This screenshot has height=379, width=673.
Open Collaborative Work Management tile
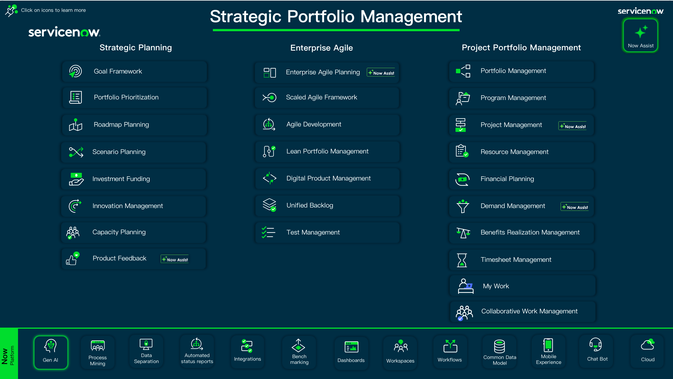pos(523,312)
